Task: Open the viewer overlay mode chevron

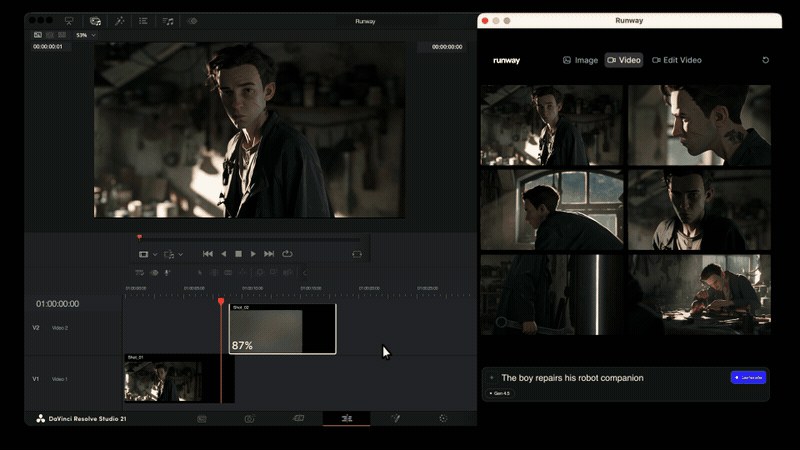Action: tap(155, 254)
